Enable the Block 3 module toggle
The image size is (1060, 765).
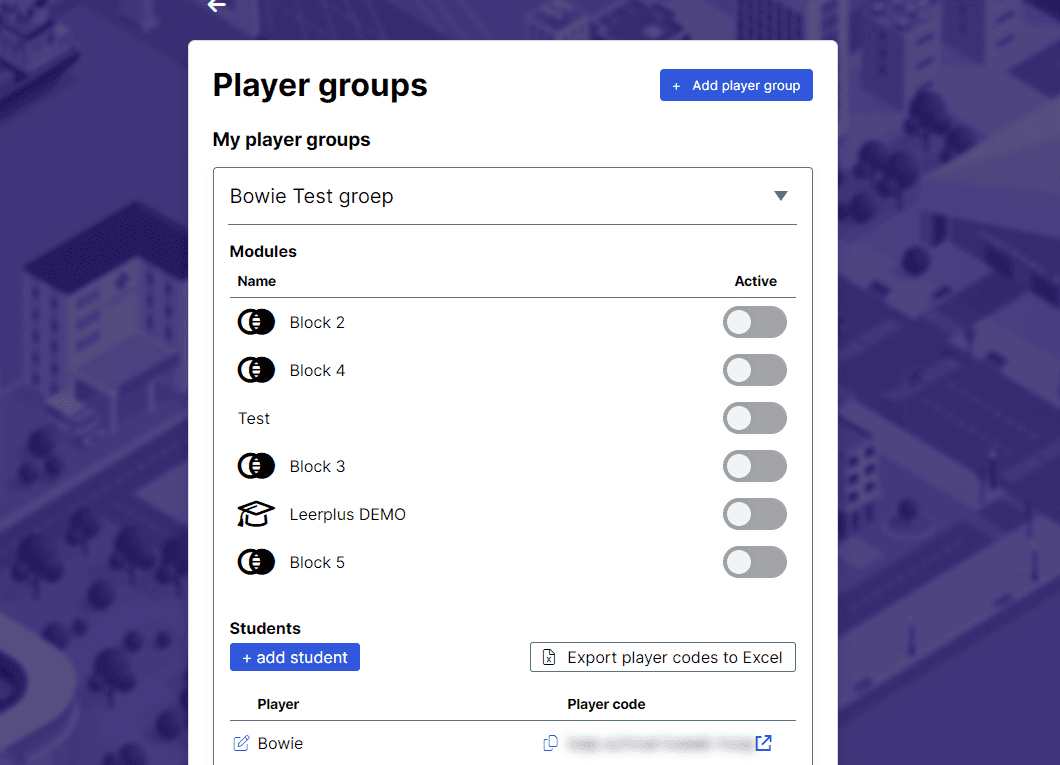click(x=755, y=466)
